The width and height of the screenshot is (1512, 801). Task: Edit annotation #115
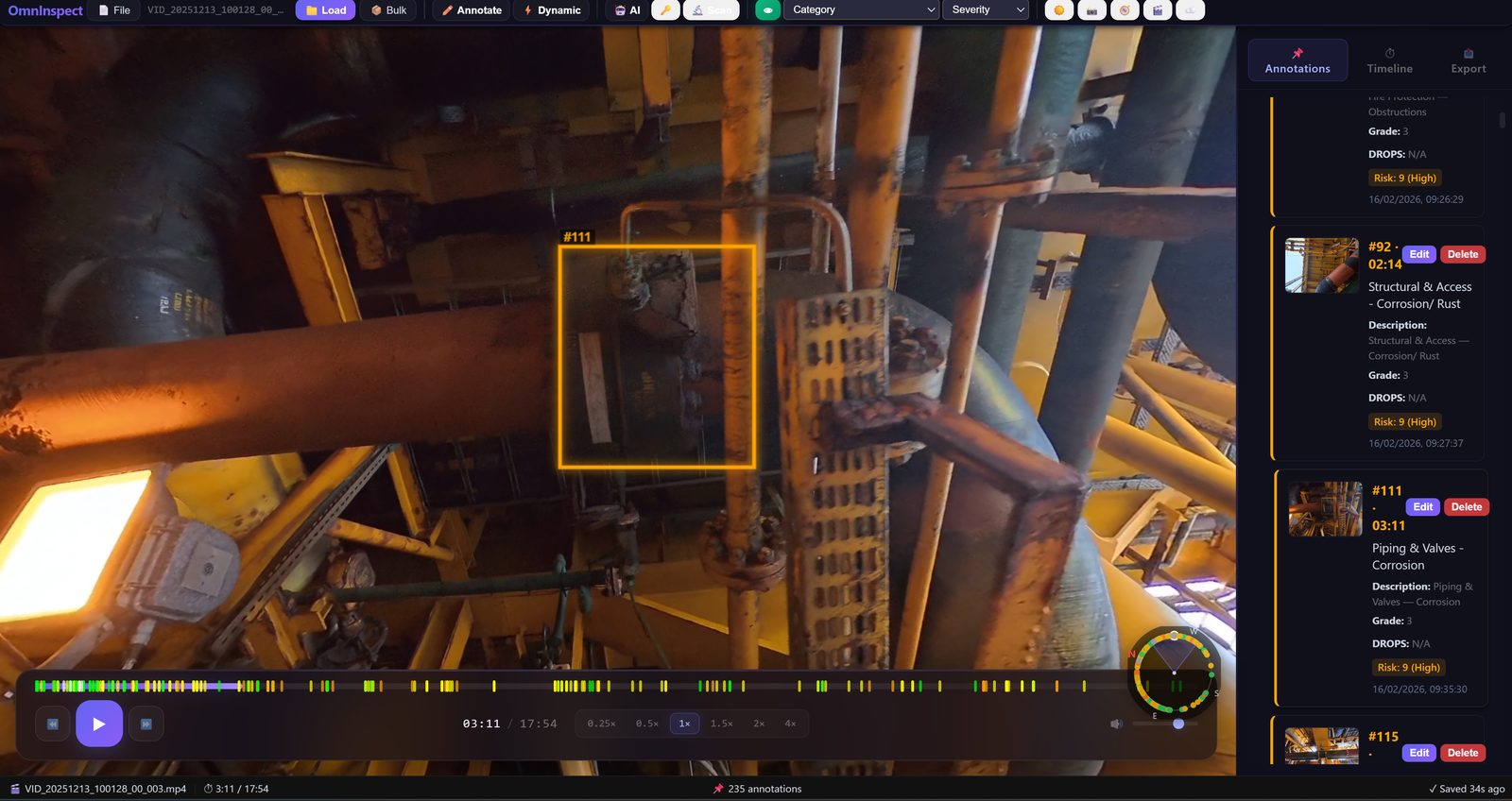coord(1419,753)
